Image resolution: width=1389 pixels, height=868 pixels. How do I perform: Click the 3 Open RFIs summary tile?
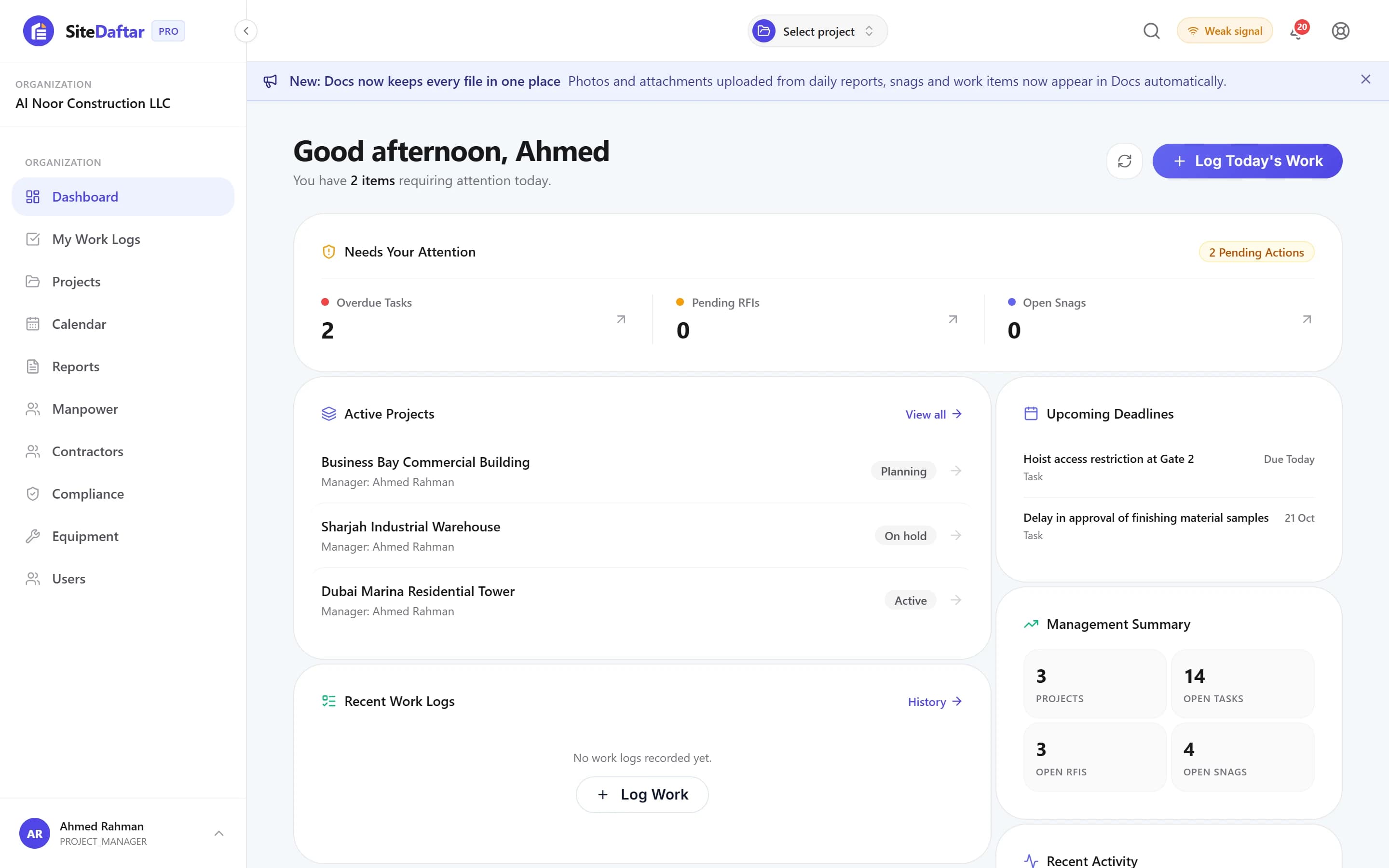(1094, 757)
